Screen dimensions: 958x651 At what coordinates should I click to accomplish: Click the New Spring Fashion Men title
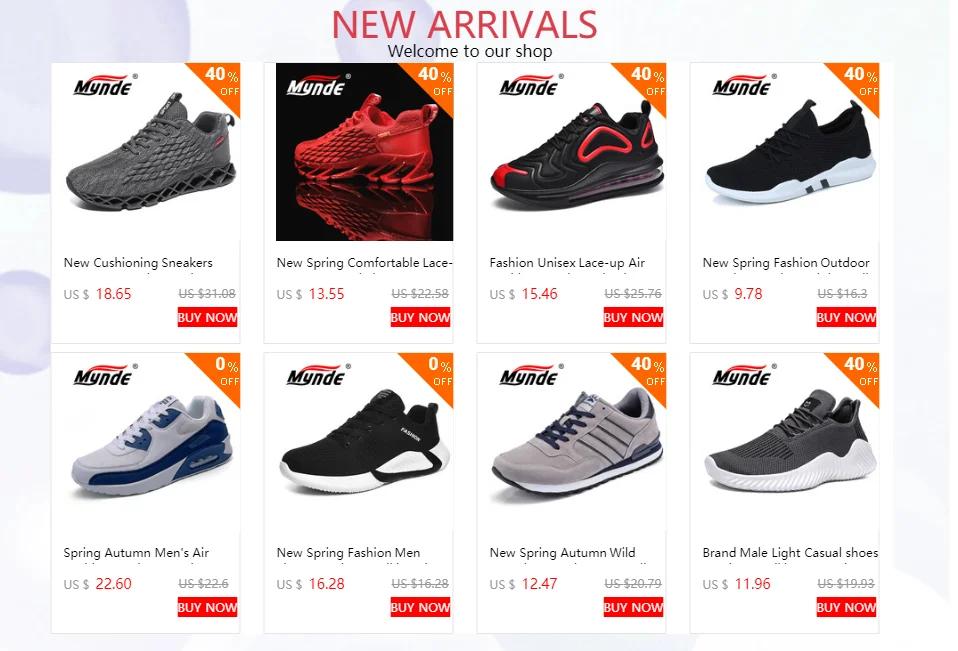[x=348, y=553]
